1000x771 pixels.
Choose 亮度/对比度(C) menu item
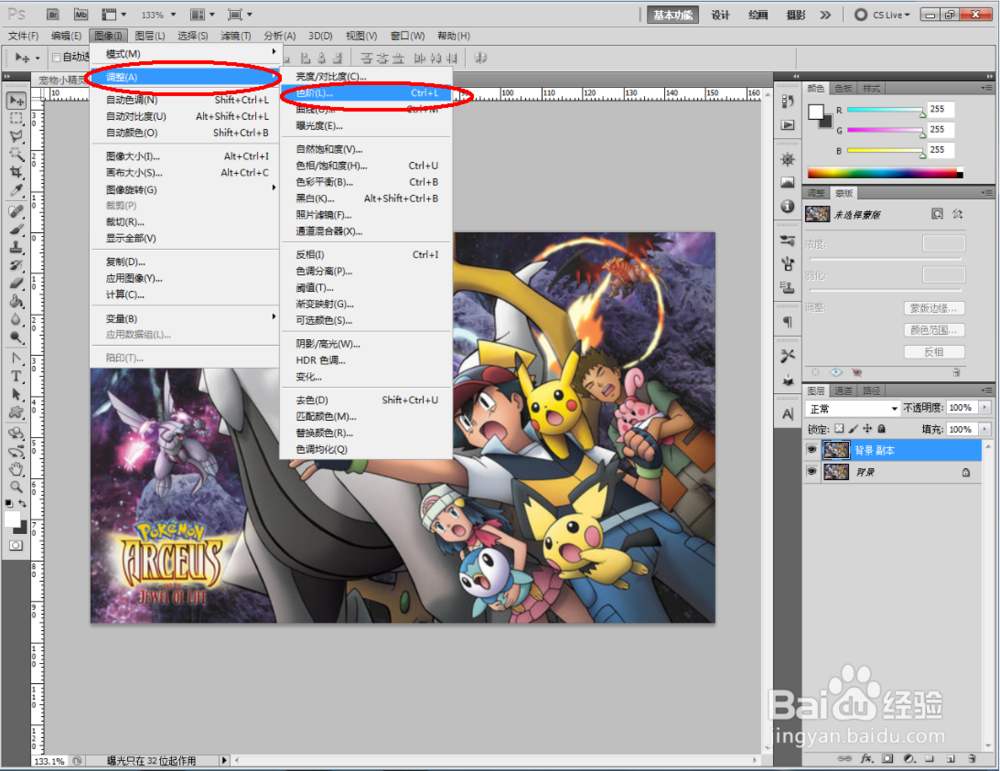(366, 77)
